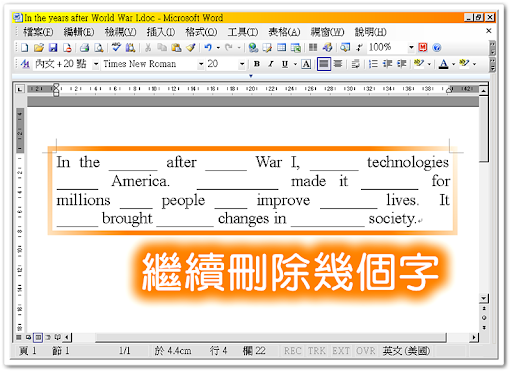This screenshot has height=373, width=512.
Task: Toggle display of formatting marks
Action: 359,48
